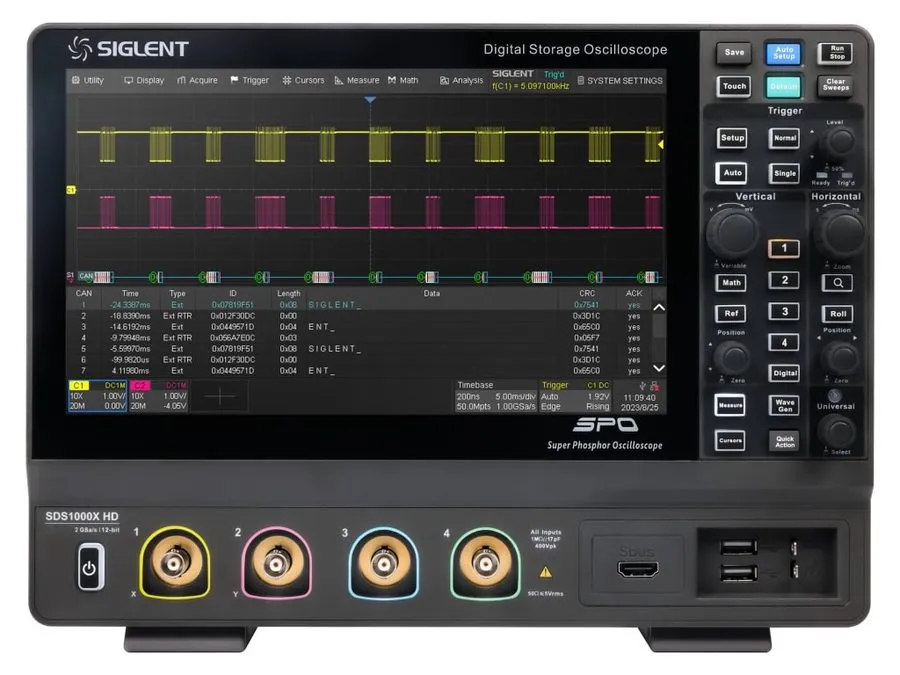This screenshot has height=675, width=900.
Task: Toggle channel 4 button
Action: (x=784, y=343)
